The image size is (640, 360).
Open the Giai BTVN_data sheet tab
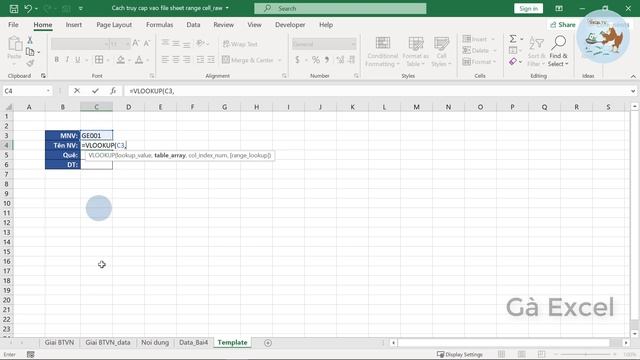(x=108, y=342)
